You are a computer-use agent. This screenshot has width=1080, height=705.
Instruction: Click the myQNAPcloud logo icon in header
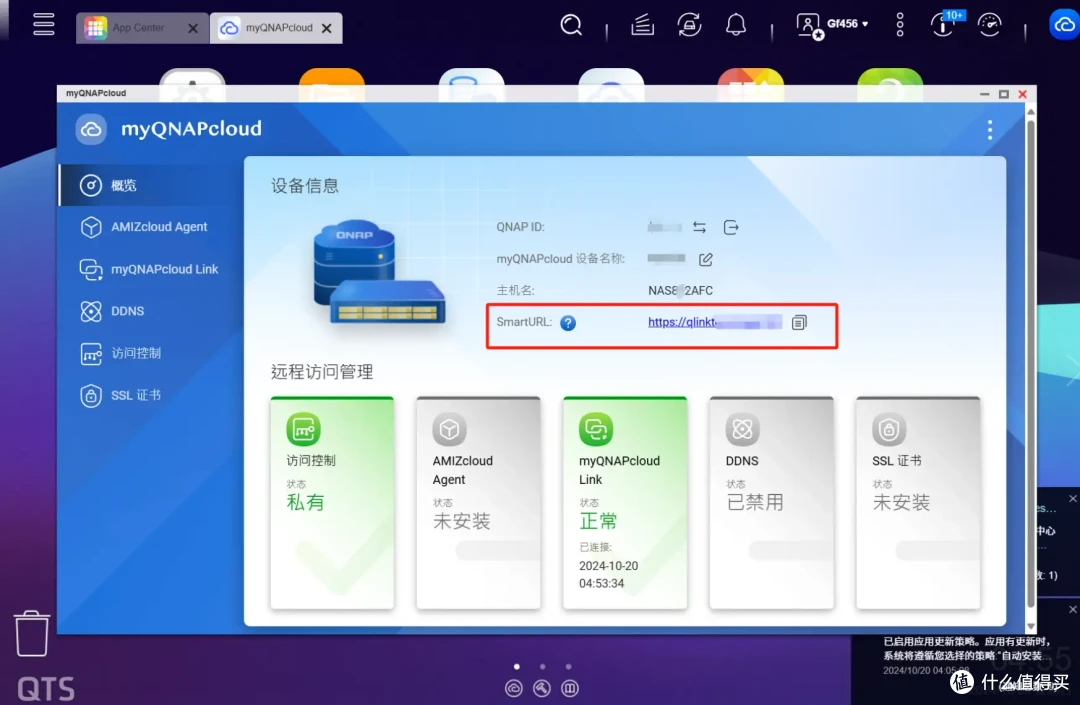(x=91, y=129)
